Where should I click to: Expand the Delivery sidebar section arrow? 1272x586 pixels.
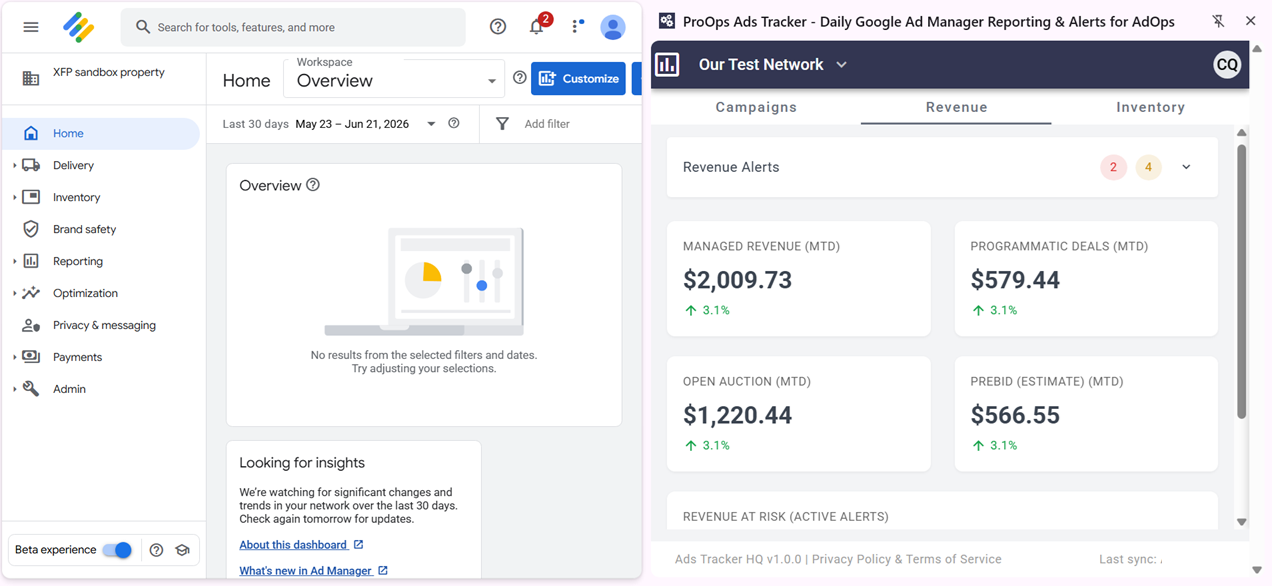pos(14,165)
